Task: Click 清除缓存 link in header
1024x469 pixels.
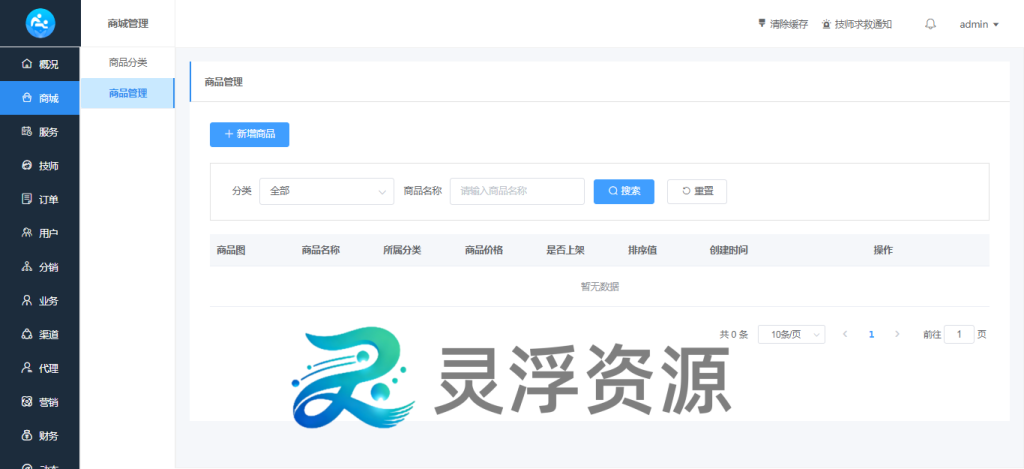Action: pyautogui.click(x=783, y=24)
